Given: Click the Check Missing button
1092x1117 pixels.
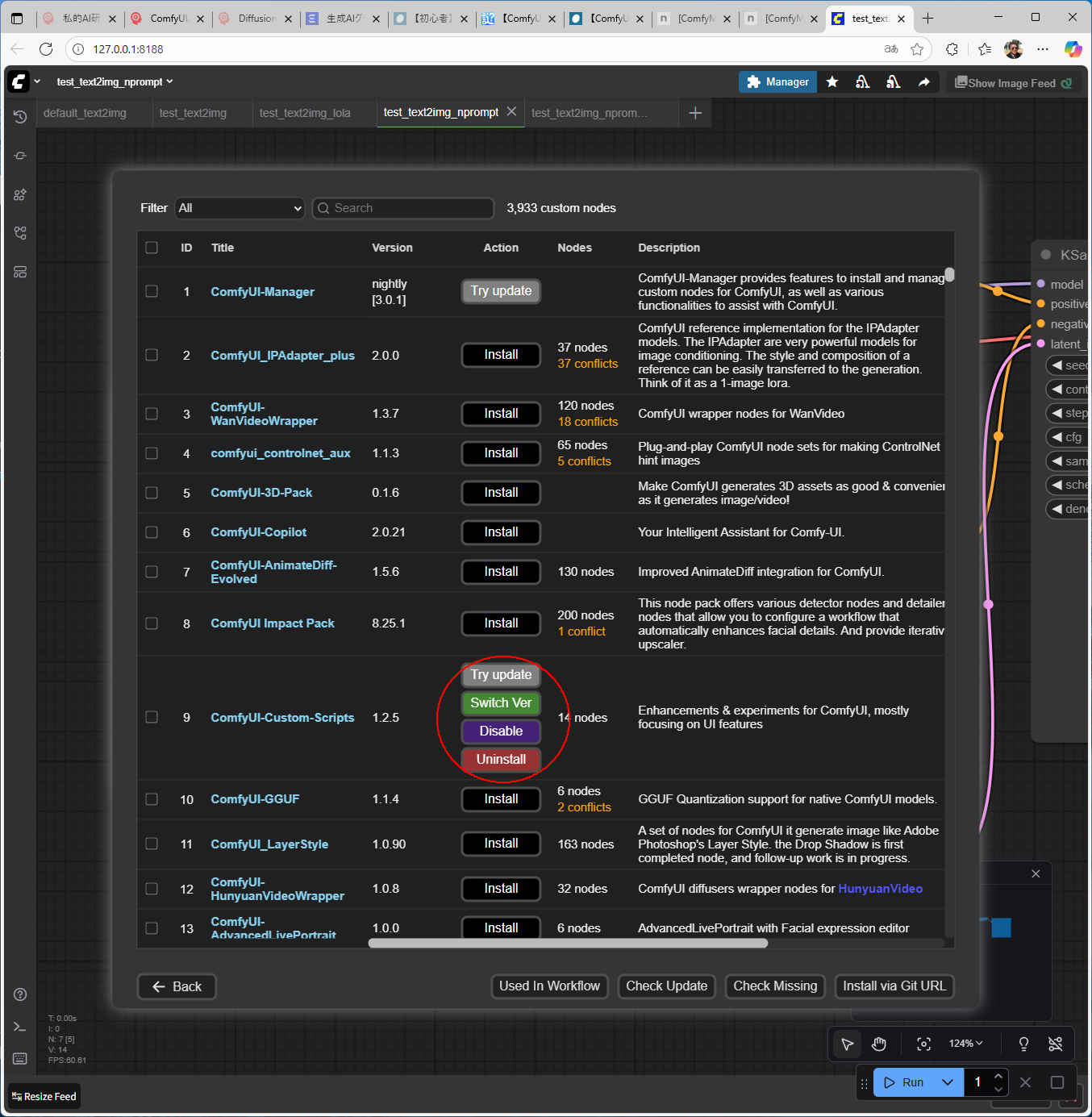Looking at the screenshot, I should click(774, 986).
